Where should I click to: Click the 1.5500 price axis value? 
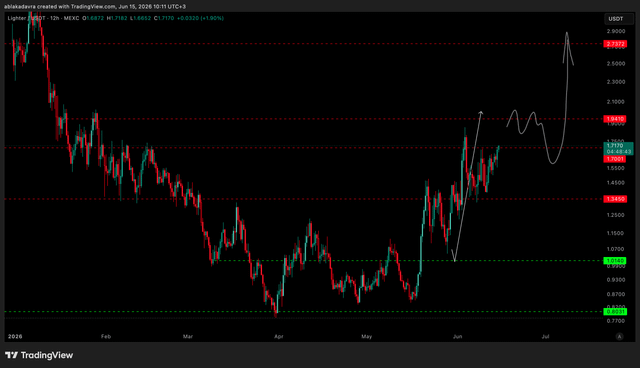[616, 168]
